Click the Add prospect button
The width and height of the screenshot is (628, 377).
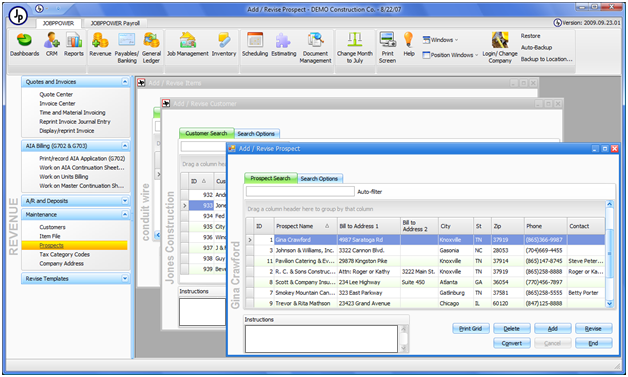[x=553, y=329]
